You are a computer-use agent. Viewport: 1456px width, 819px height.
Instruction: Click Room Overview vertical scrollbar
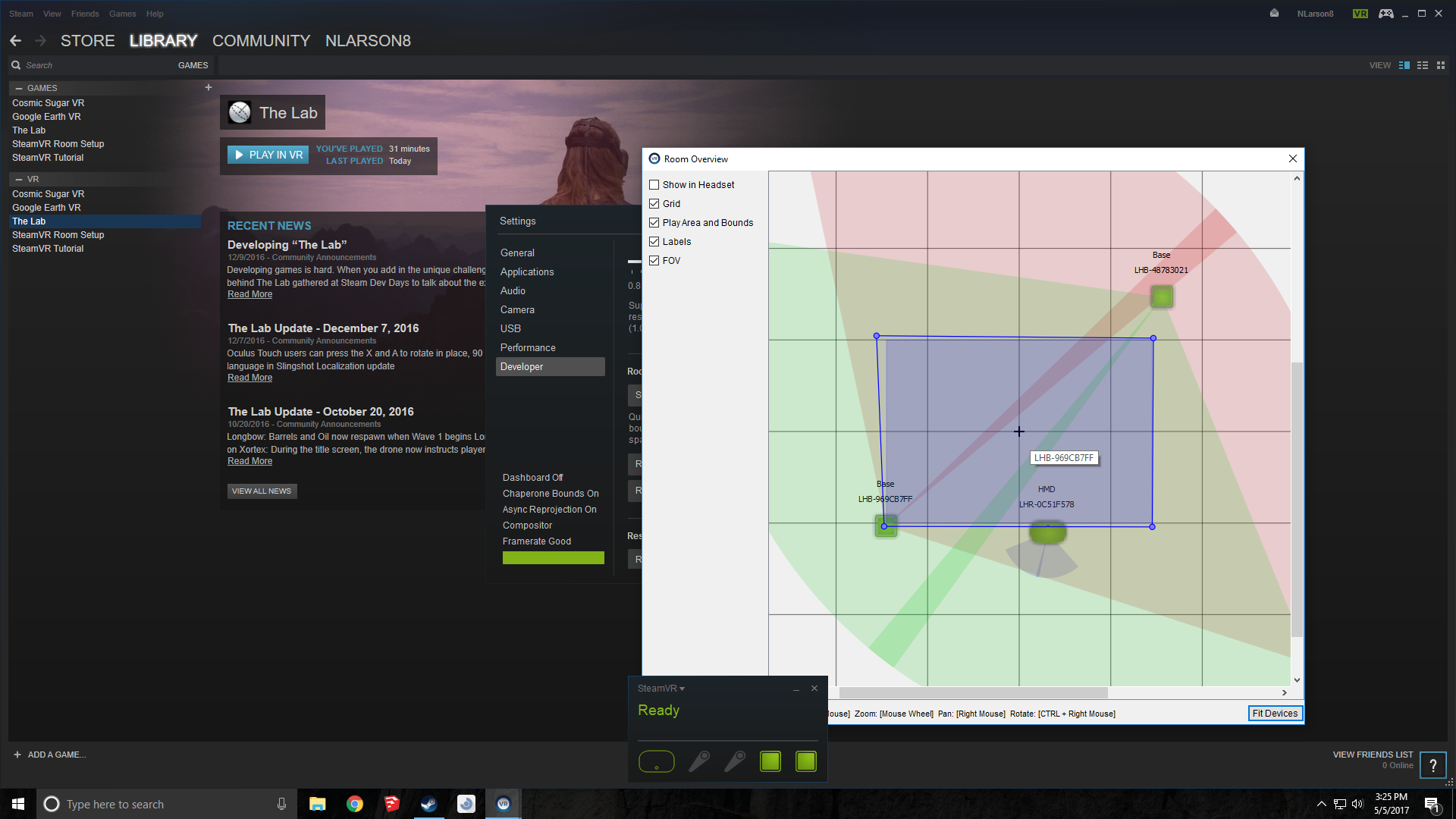pyautogui.click(x=1297, y=500)
